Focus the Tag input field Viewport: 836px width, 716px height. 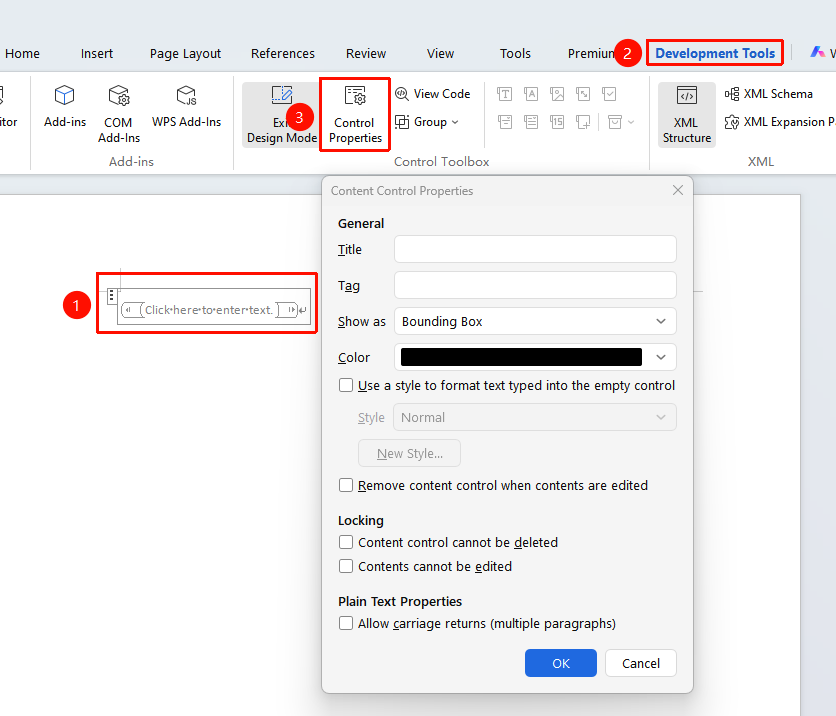coord(535,285)
